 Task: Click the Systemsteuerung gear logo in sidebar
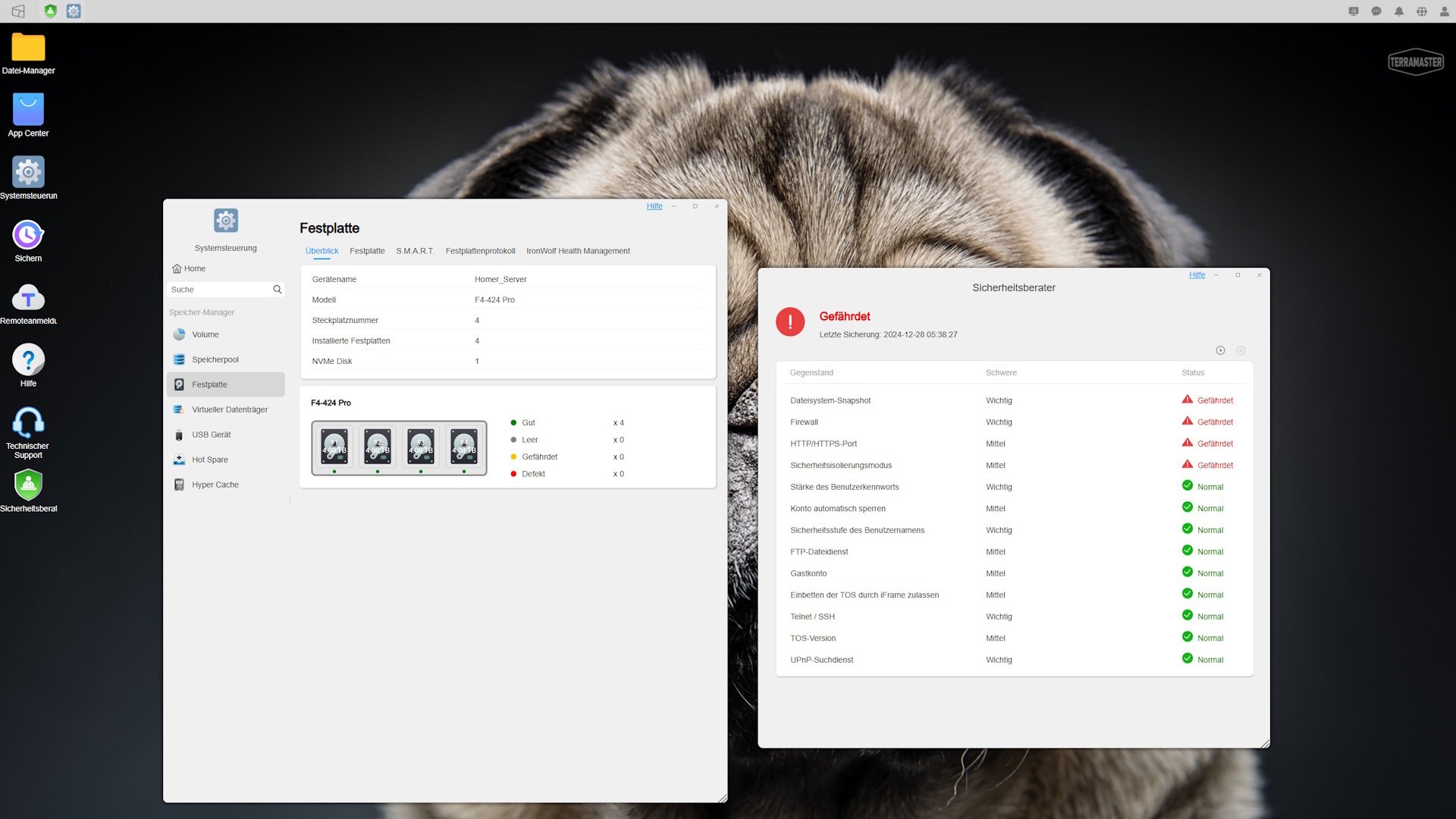click(x=226, y=221)
